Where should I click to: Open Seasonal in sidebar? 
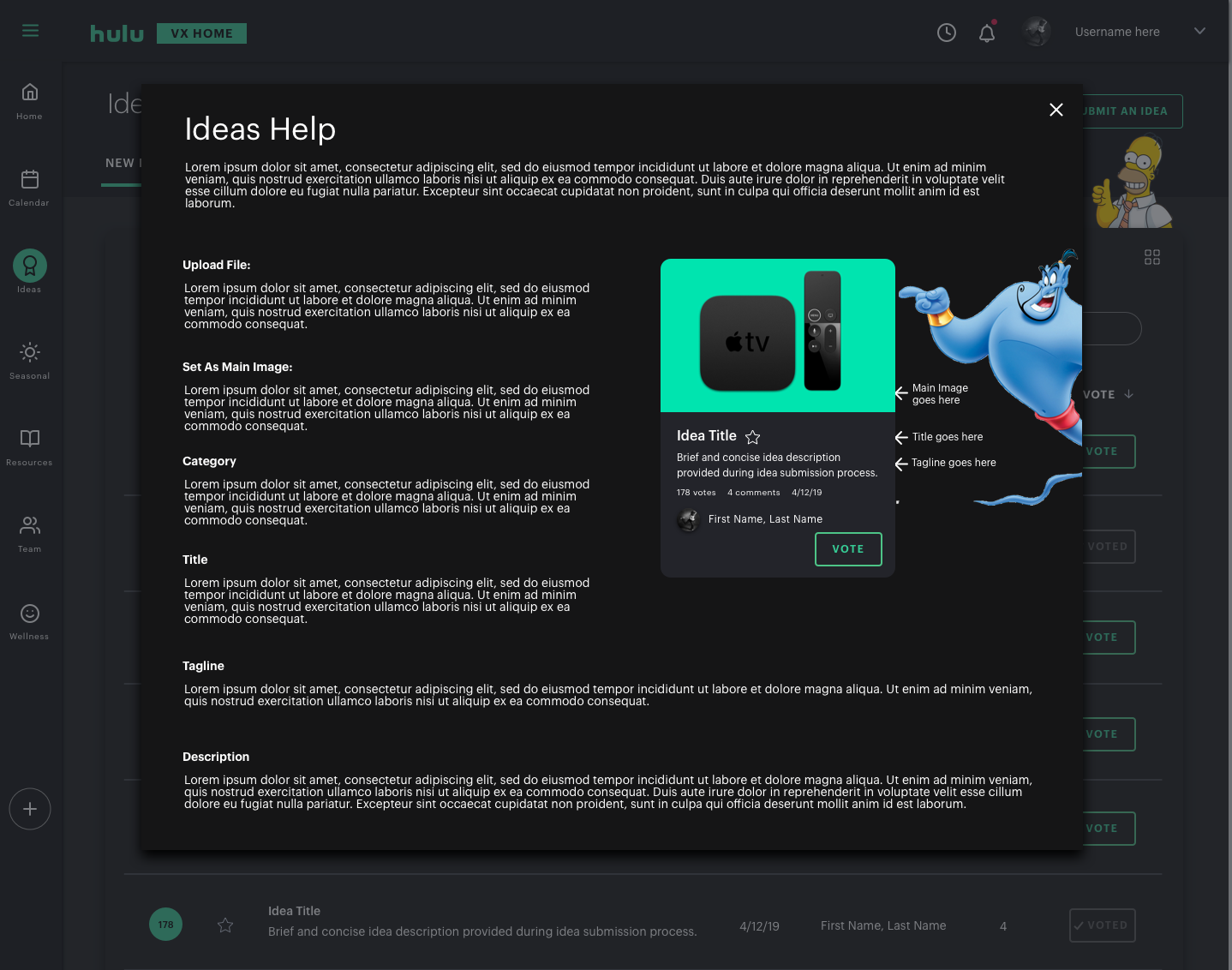pyautogui.click(x=30, y=361)
